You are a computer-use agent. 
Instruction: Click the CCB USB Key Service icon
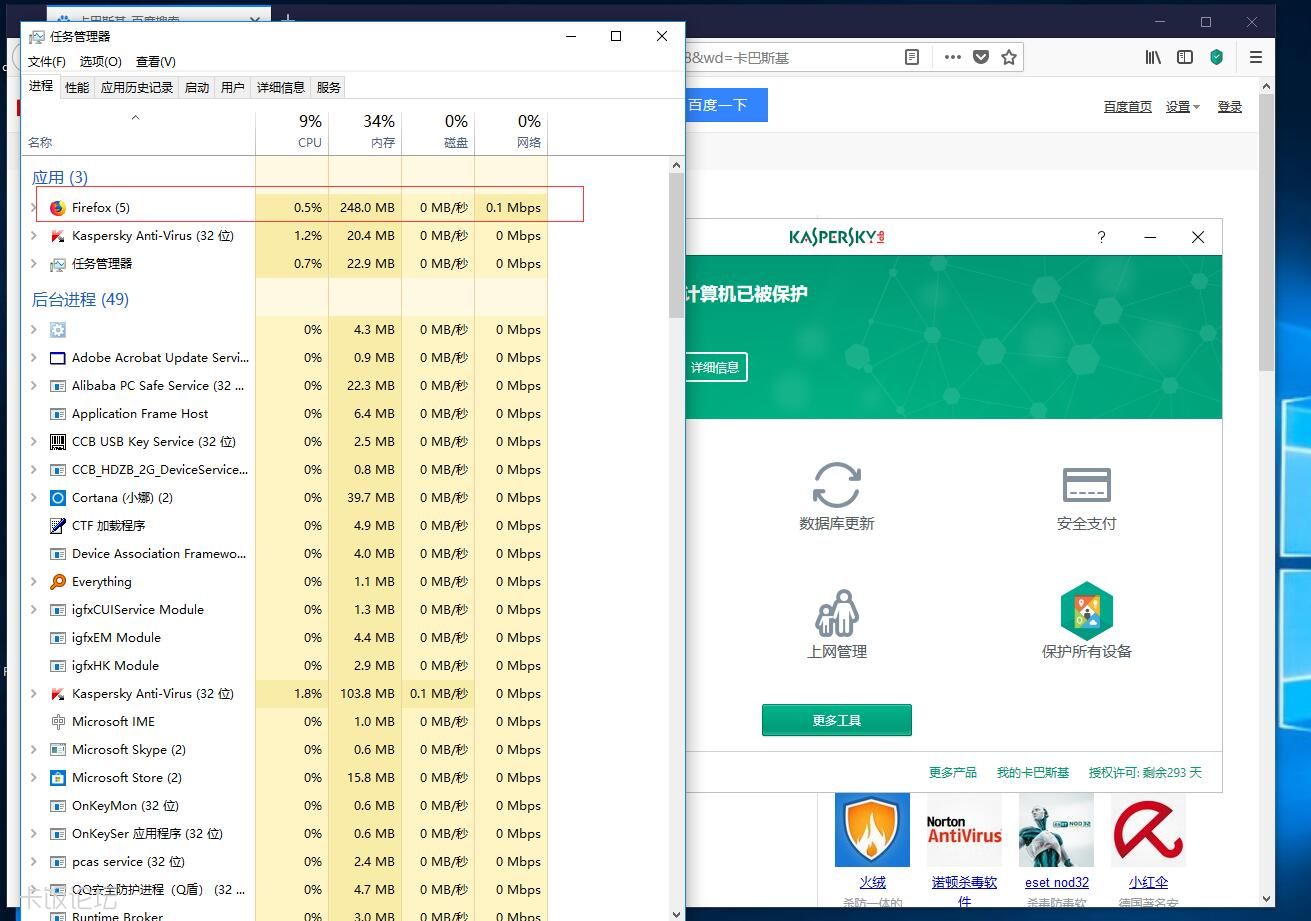pos(58,442)
